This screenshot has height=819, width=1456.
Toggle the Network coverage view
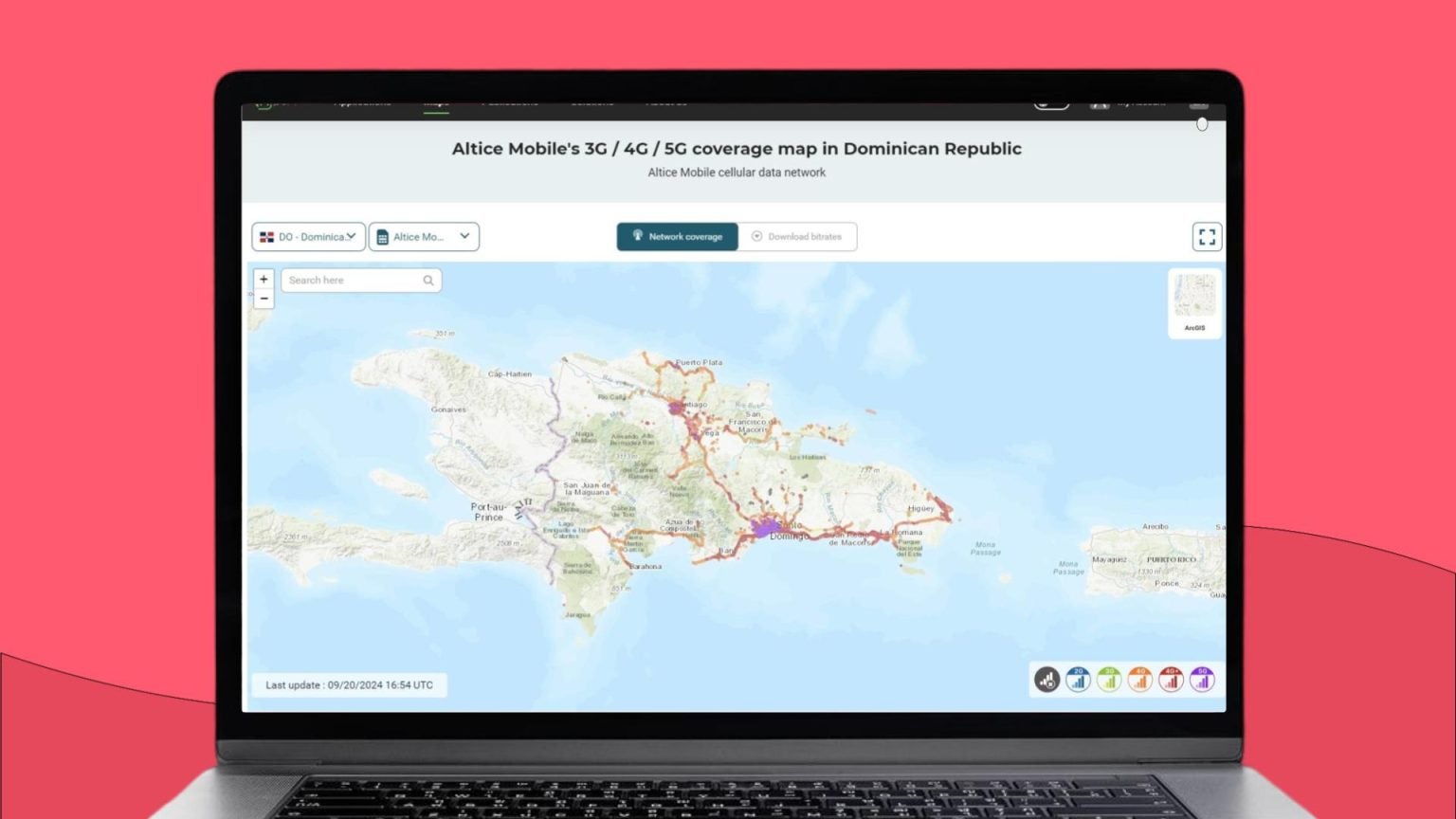pyautogui.click(x=677, y=236)
